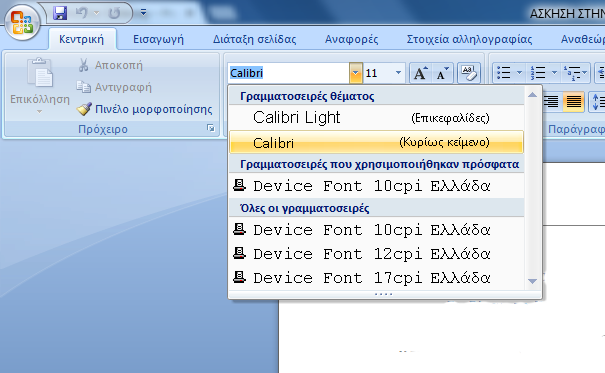The width and height of the screenshot is (605, 373).
Task: Choose Device Font 12cpi Ελλάδα
Action: coord(377,254)
